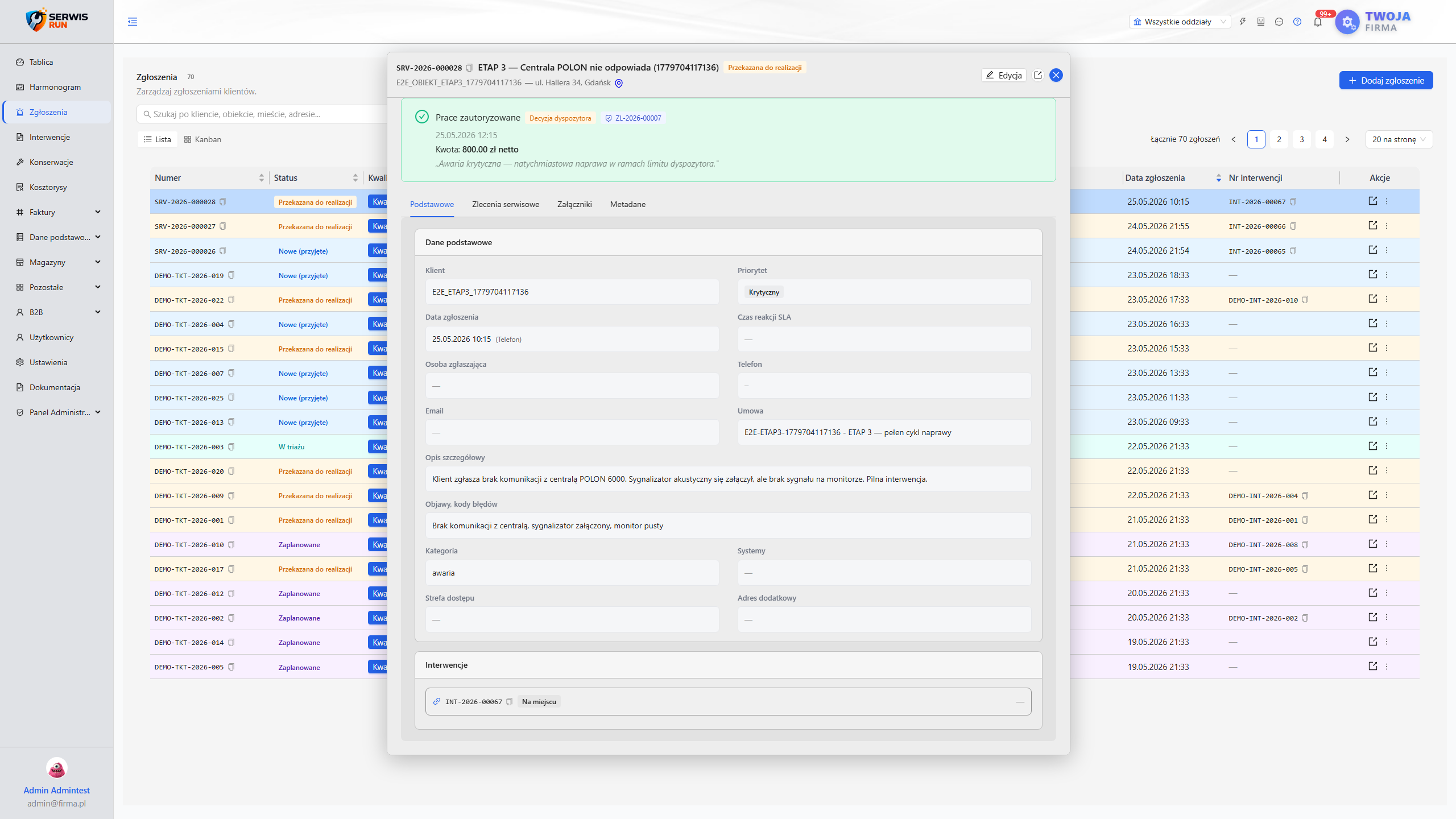The height and width of the screenshot is (819, 1456).
Task: Click the Admin Admintest avatar
Action: coord(57,769)
